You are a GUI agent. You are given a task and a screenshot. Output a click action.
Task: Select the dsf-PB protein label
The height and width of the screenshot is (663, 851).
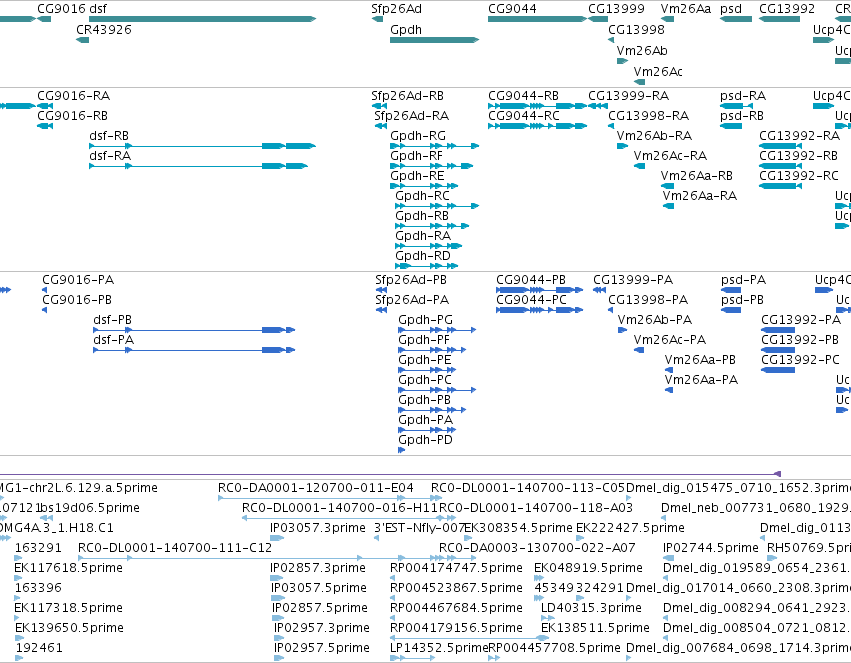coord(112,320)
